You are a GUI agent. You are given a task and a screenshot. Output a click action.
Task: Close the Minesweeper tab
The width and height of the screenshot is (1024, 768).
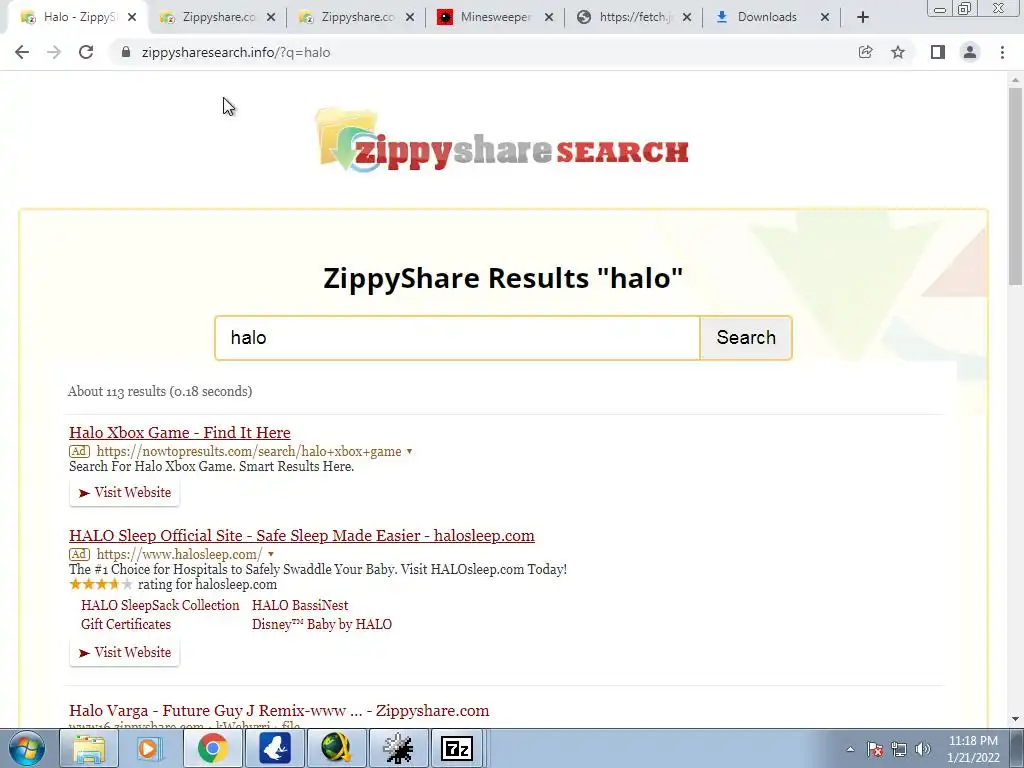[x=549, y=18]
